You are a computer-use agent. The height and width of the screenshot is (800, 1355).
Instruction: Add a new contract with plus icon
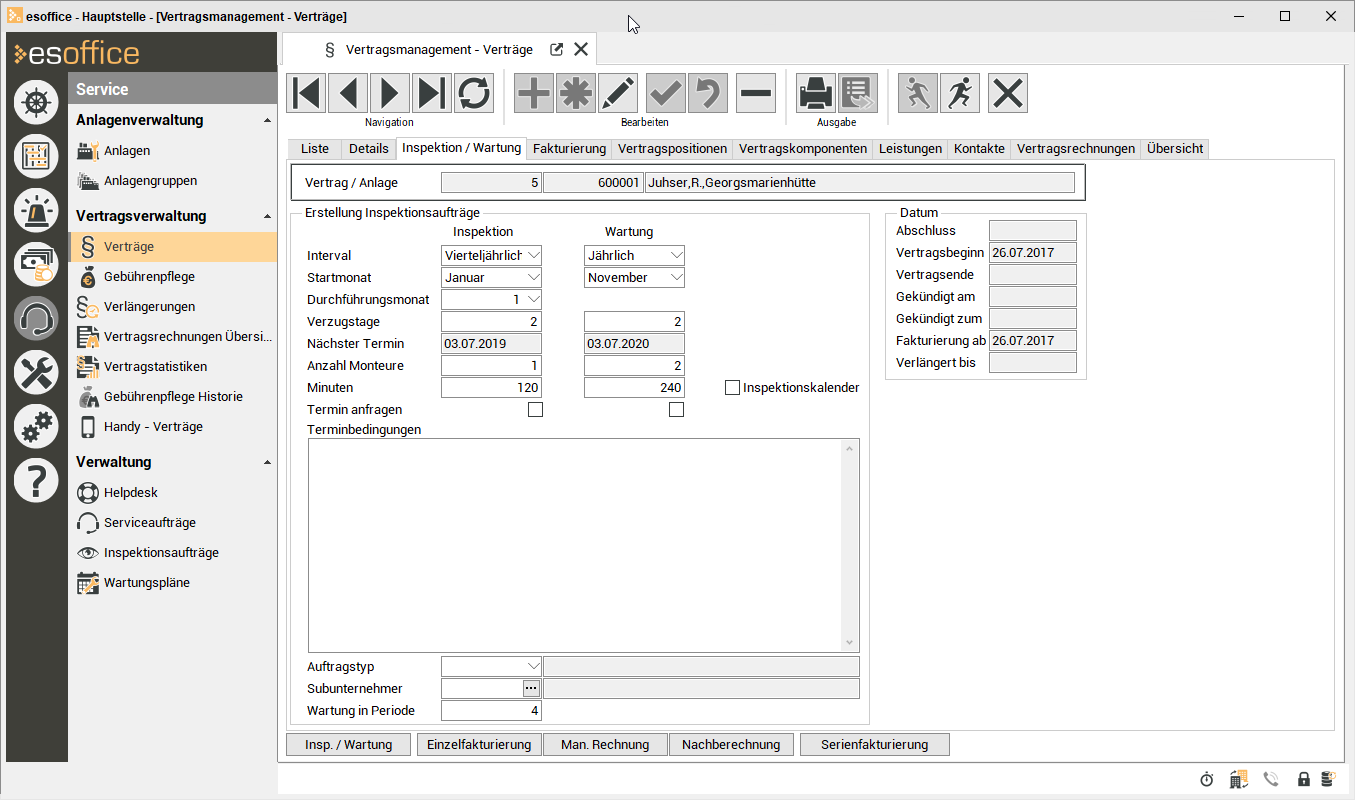coord(534,93)
